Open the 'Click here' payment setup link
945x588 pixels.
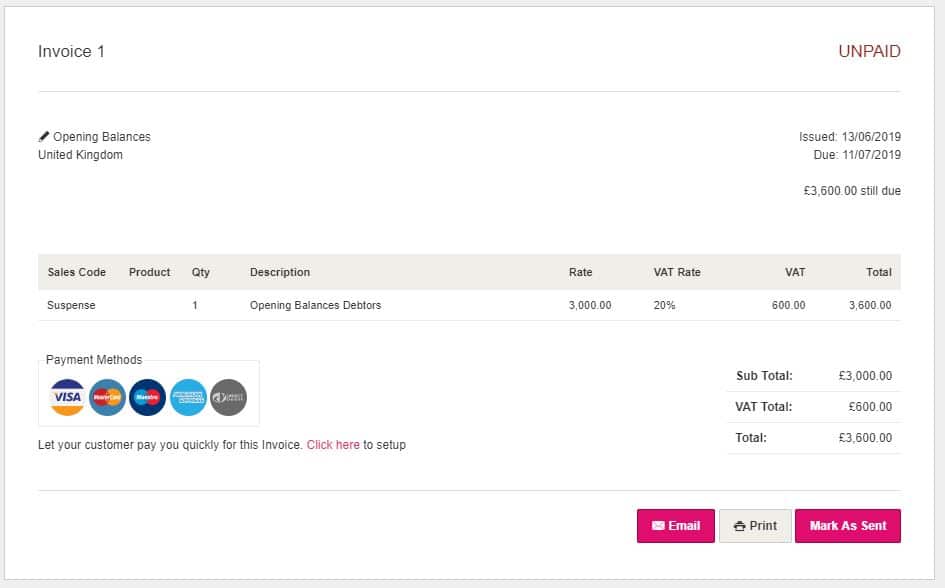pos(333,445)
